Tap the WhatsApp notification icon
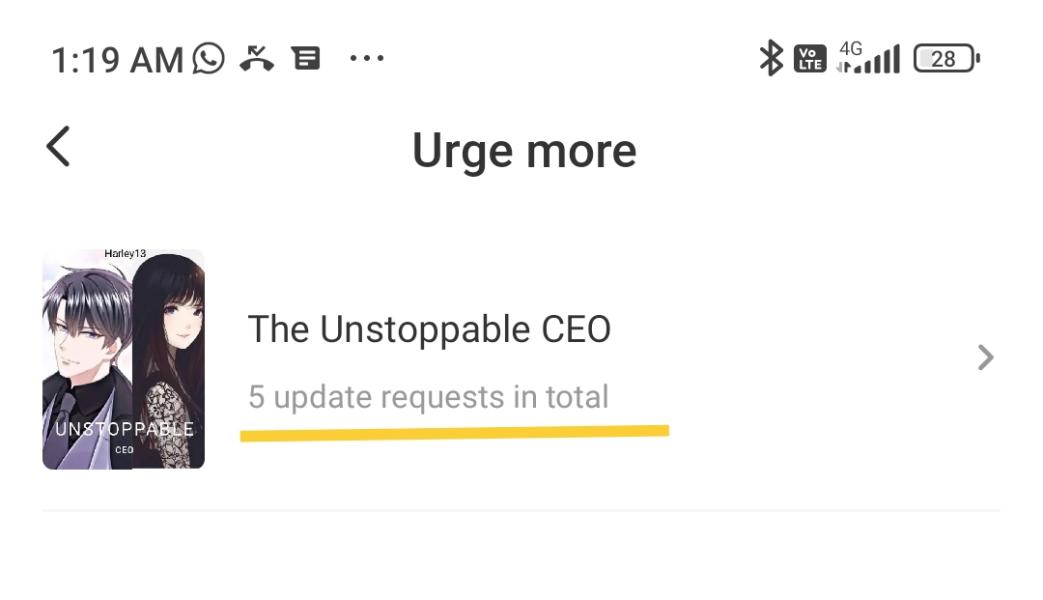This screenshot has width=1043, height=600. coord(209,59)
